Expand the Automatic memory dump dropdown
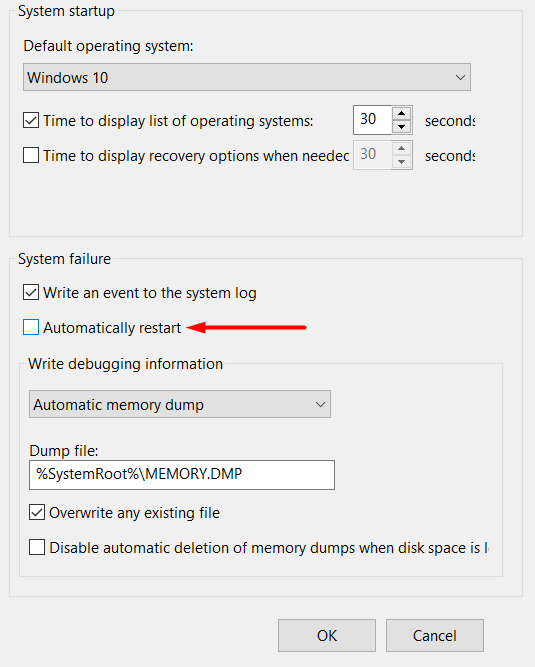 point(180,404)
